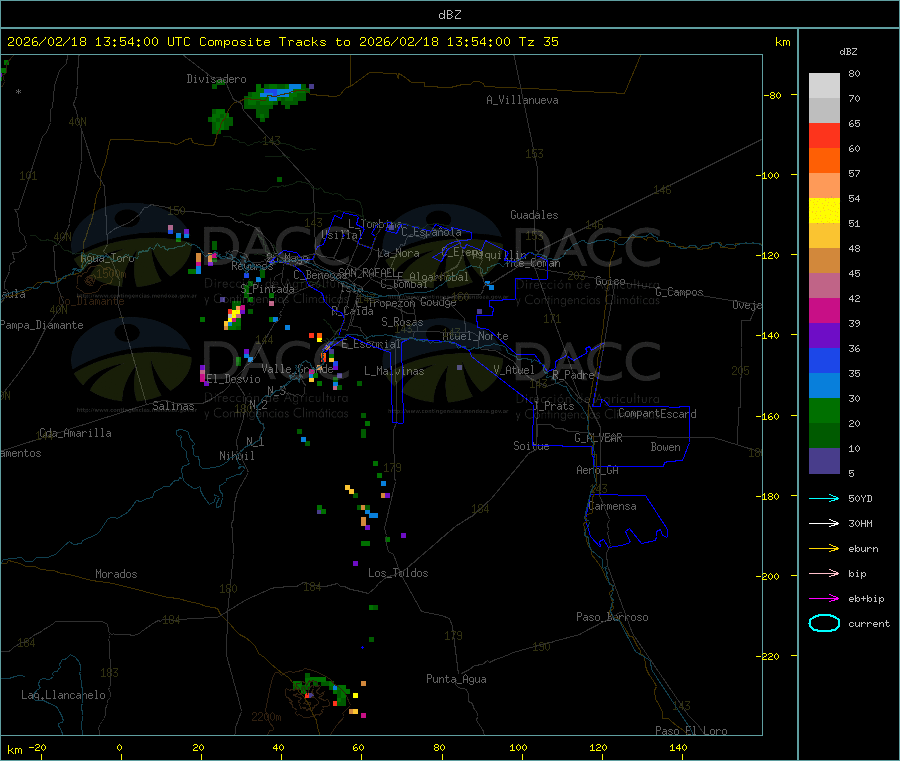Viewport: 900px width, 761px height.
Task: Click the 'Divisadero' map label
Action: [216, 79]
